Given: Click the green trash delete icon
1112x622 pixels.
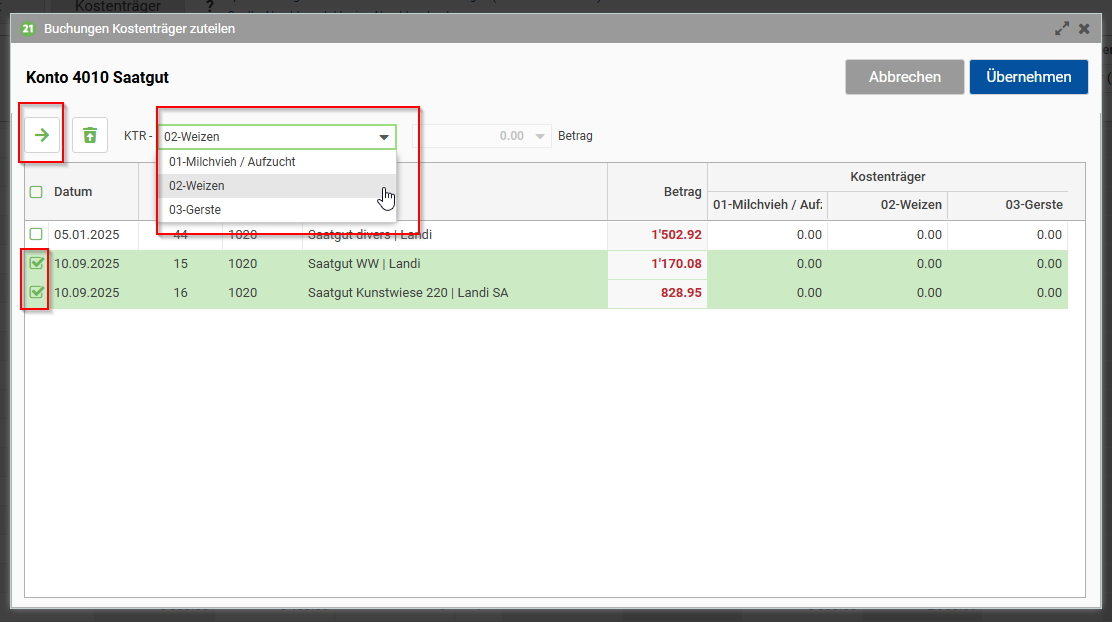Looking at the screenshot, I should click(90, 135).
